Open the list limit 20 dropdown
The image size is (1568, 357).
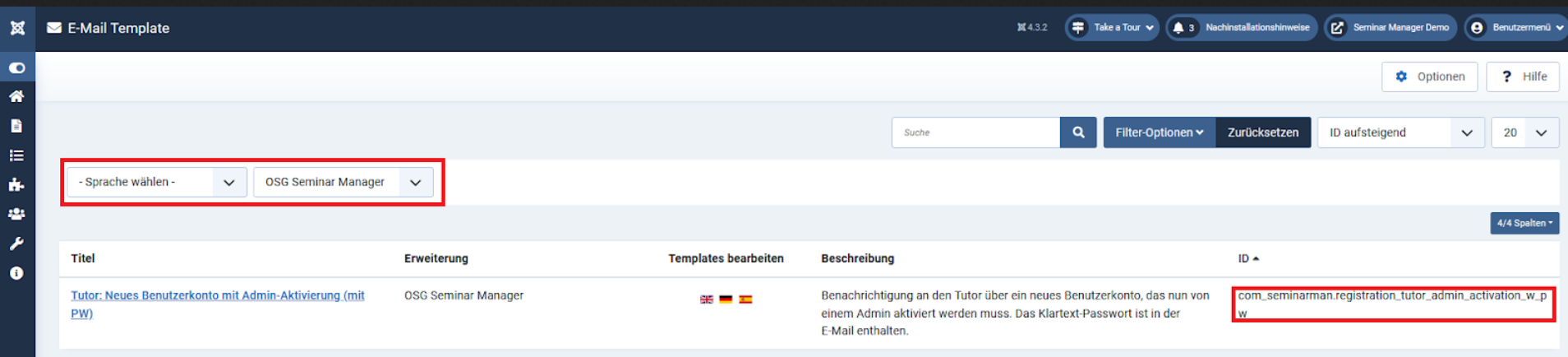1525,132
